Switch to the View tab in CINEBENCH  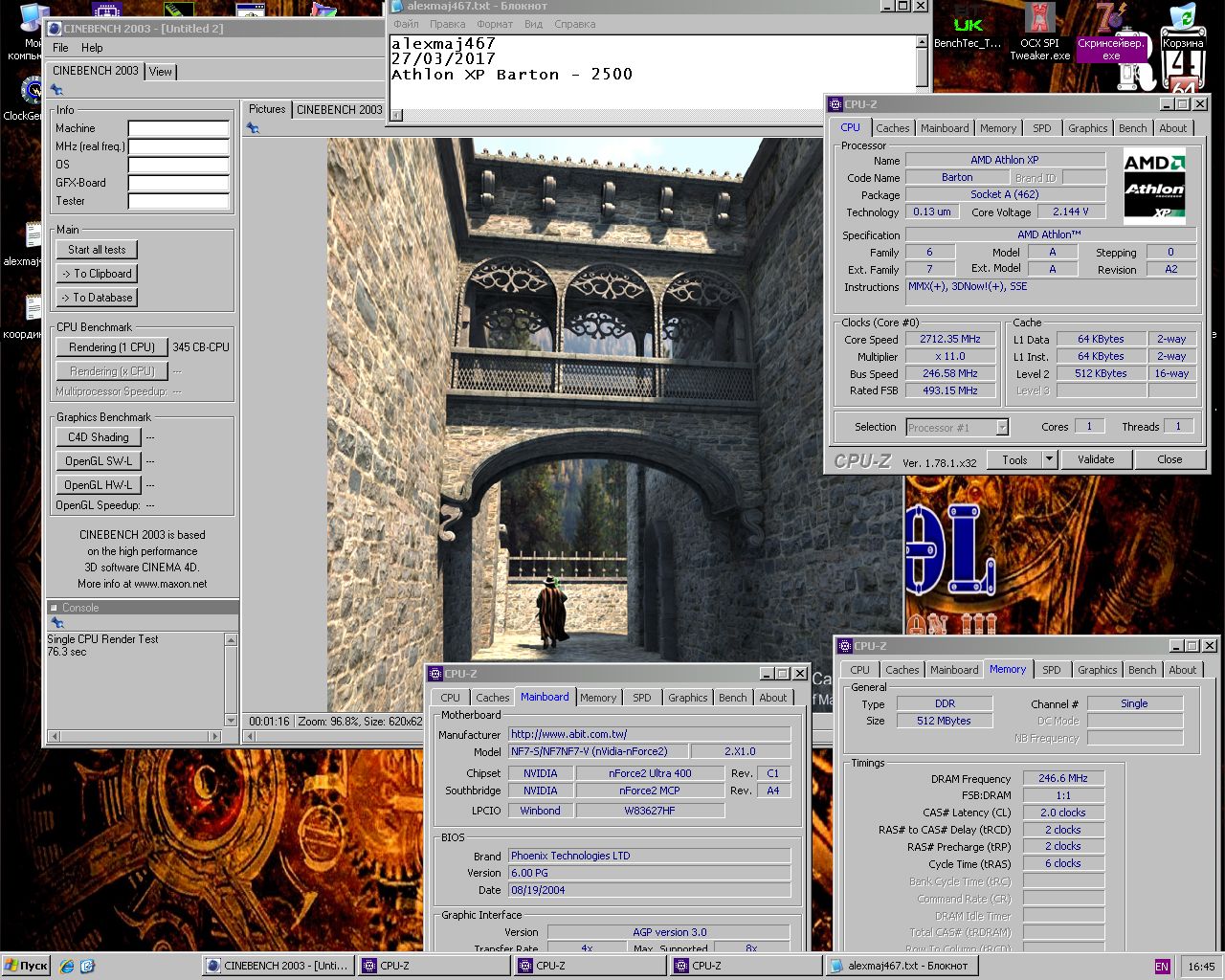click(161, 72)
